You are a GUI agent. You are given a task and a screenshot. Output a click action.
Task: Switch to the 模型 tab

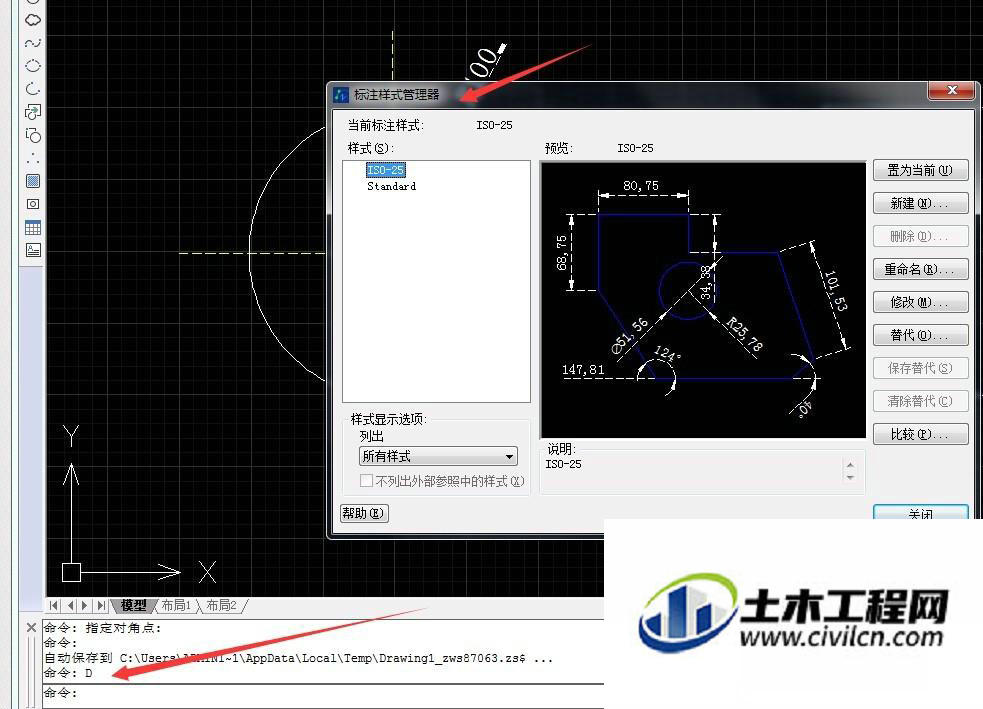133,606
